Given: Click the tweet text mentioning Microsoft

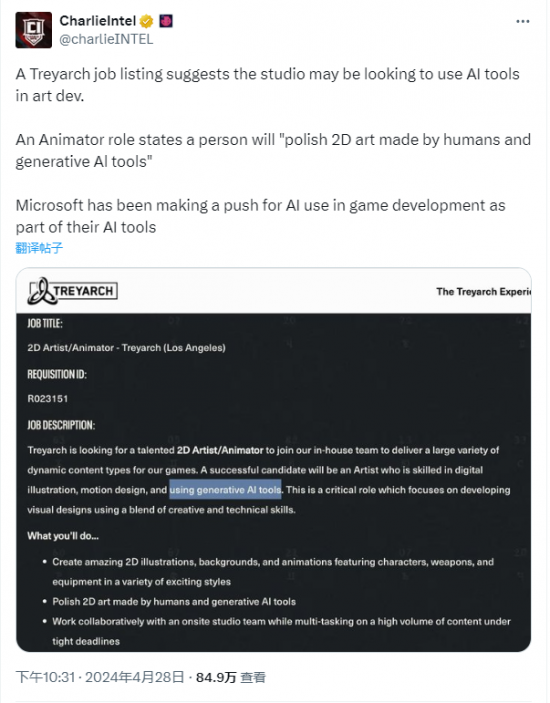Looking at the screenshot, I should tap(260, 216).
